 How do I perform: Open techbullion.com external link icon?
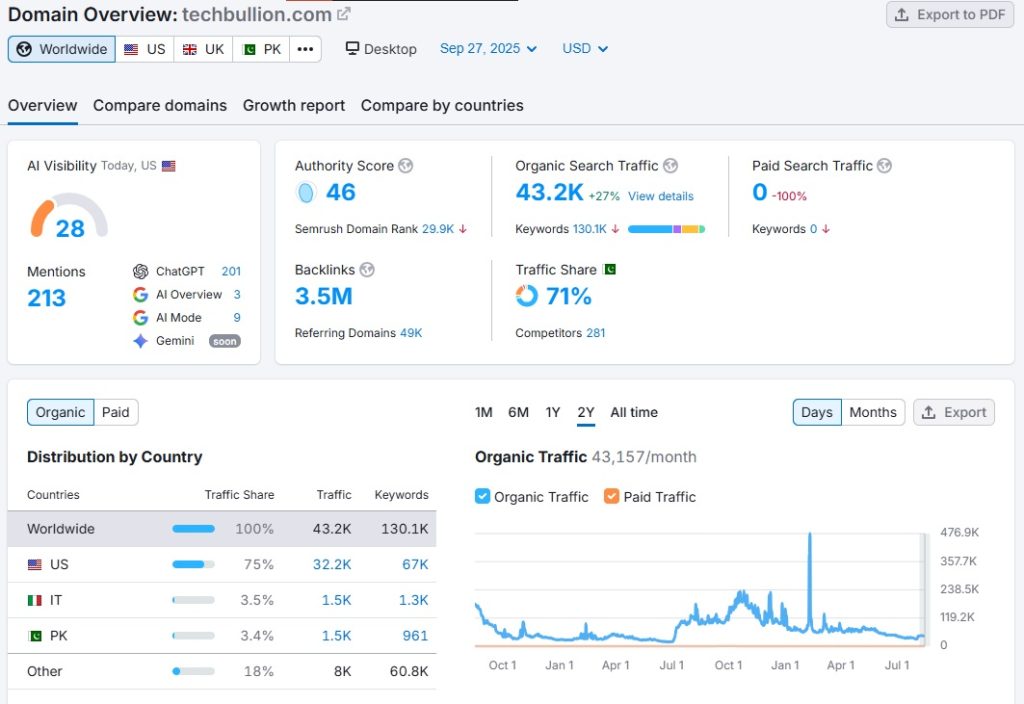click(x=344, y=14)
